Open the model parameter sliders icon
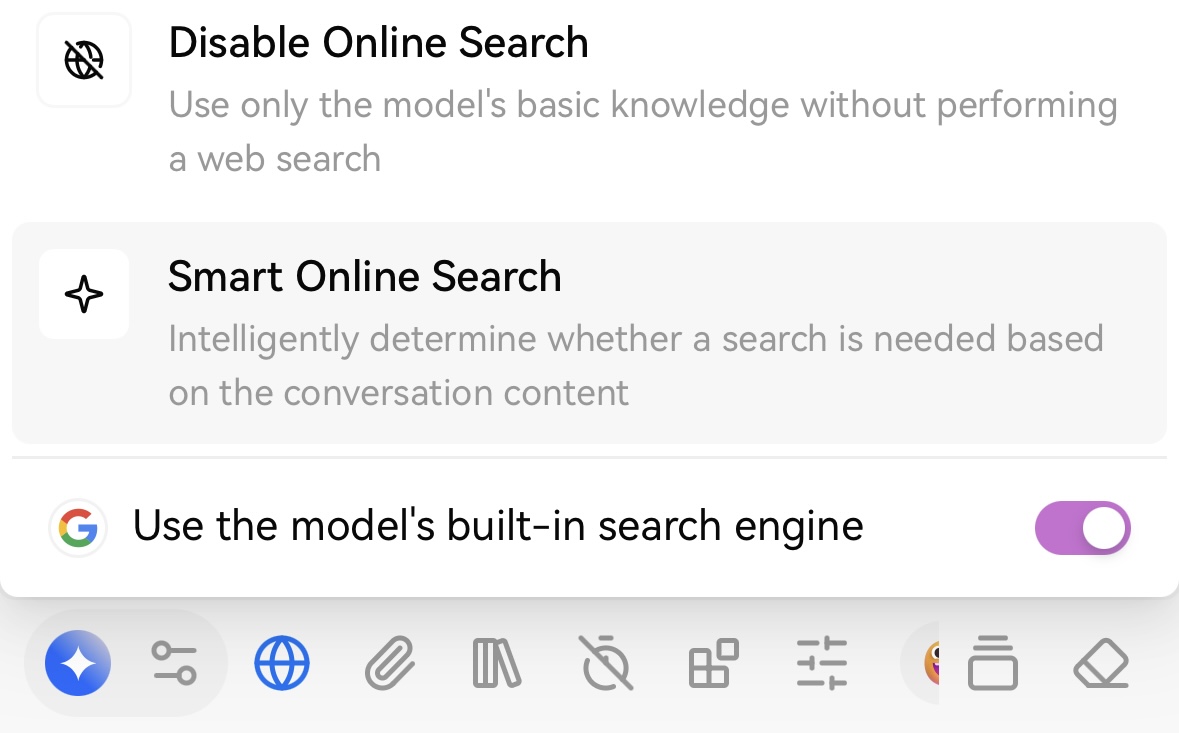Viewport: 1179px width, 733px height. [x=174, y=663]
